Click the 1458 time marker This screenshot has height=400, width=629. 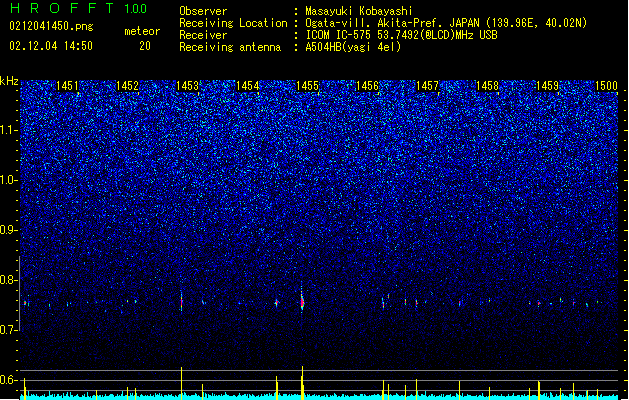pyautogui.click(x=487, y=86)
